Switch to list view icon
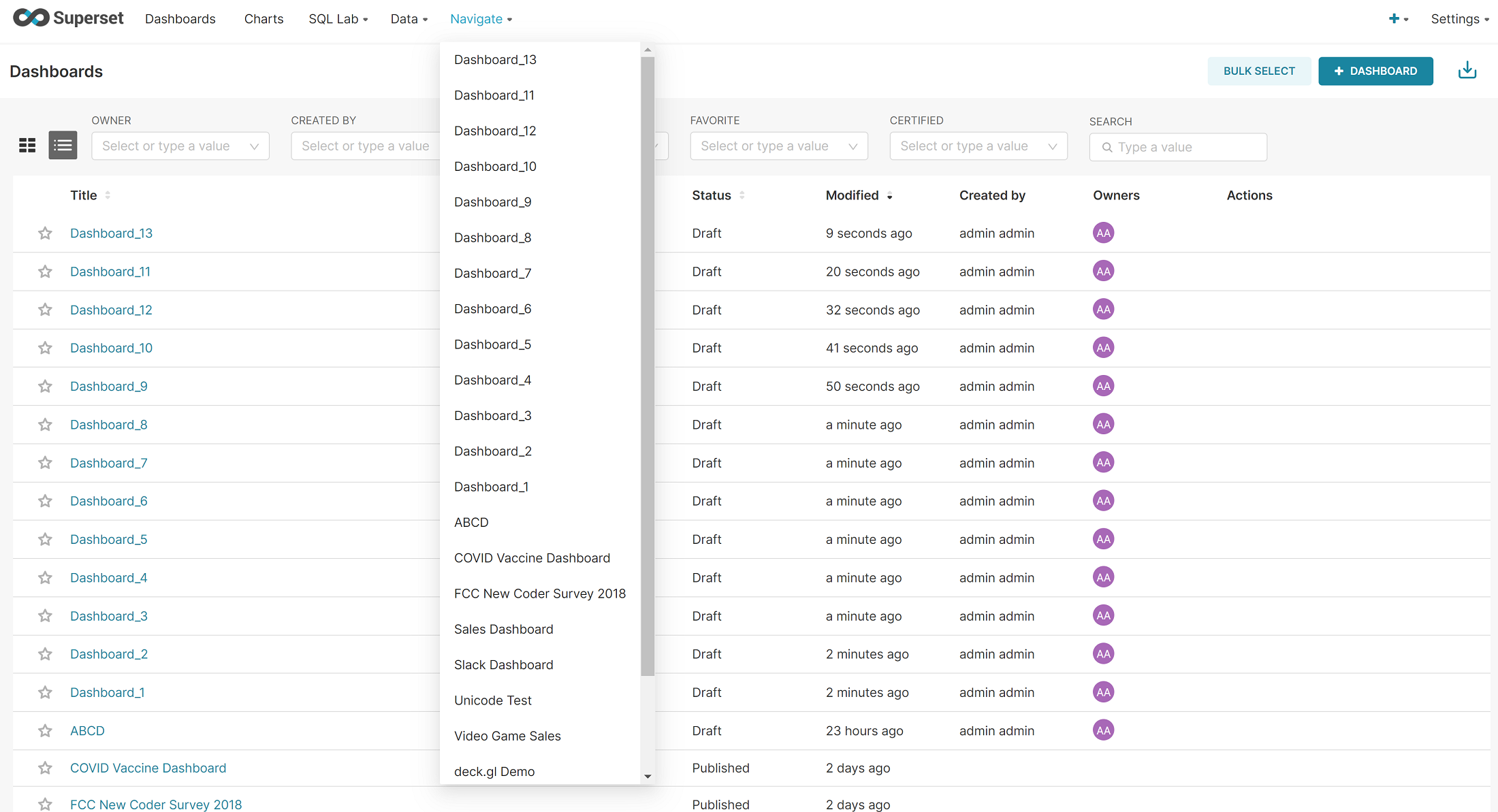 pyautogui.click(x=63, y=145)
